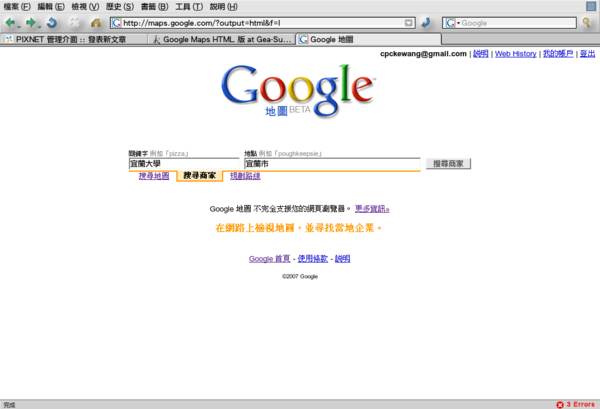The height and width of the screenshot is (409, 600).
Task: Switch to the 搜尋地圖 search tab
Action: point(154,176)
